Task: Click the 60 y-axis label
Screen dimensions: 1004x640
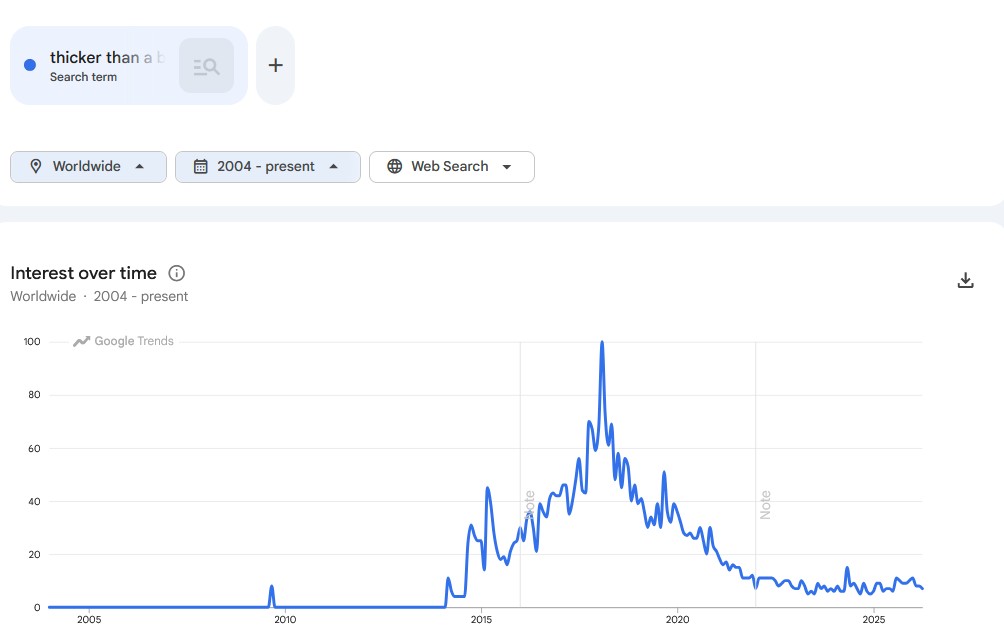Action: [35, 449]
